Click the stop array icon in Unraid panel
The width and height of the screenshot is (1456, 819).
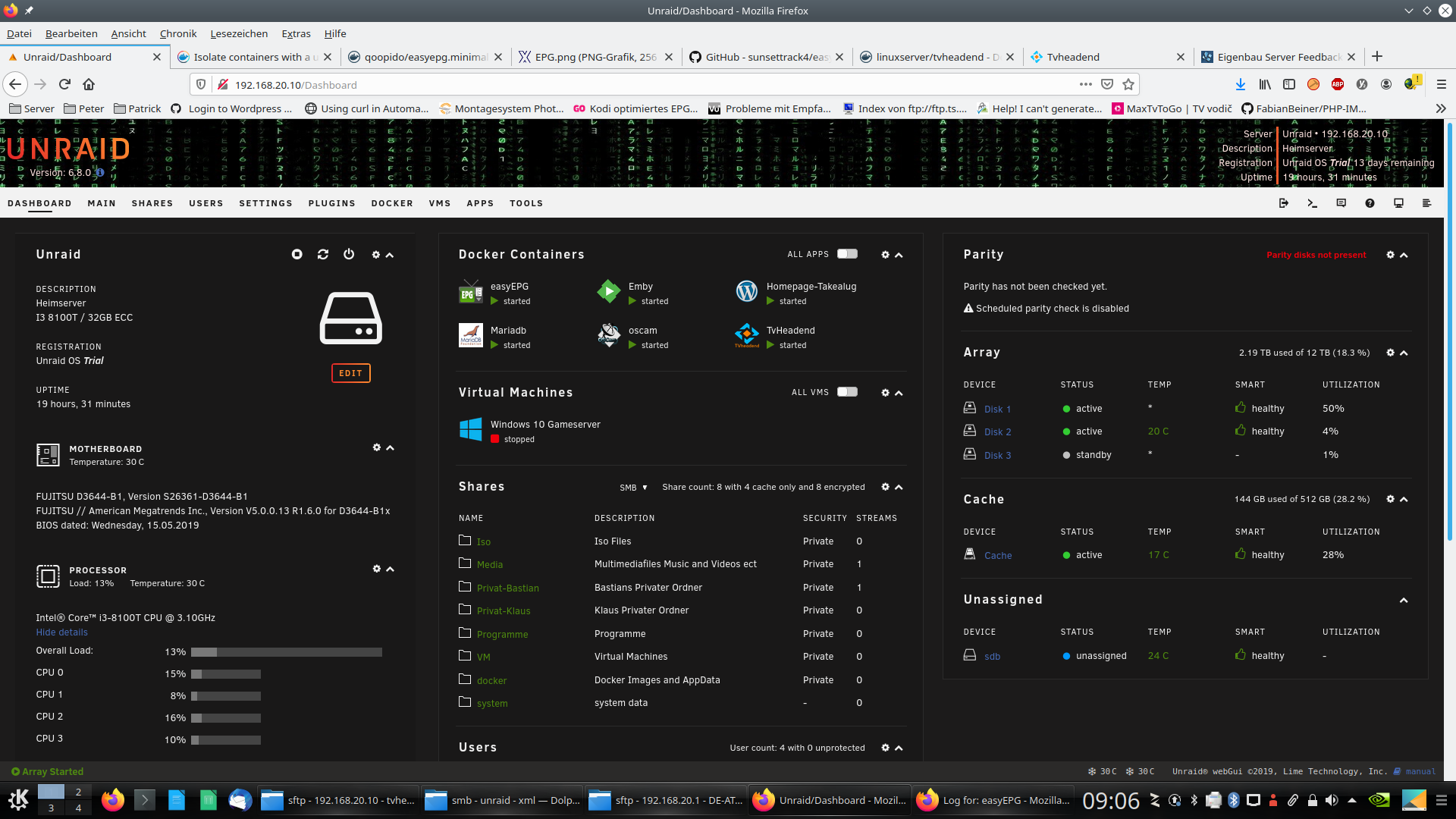tap(297, 255)
